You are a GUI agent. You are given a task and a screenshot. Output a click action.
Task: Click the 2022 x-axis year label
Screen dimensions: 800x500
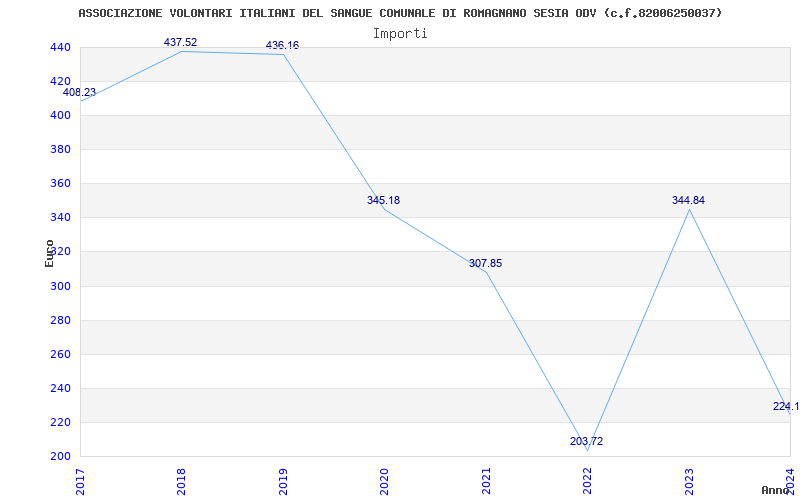[588, 481]
